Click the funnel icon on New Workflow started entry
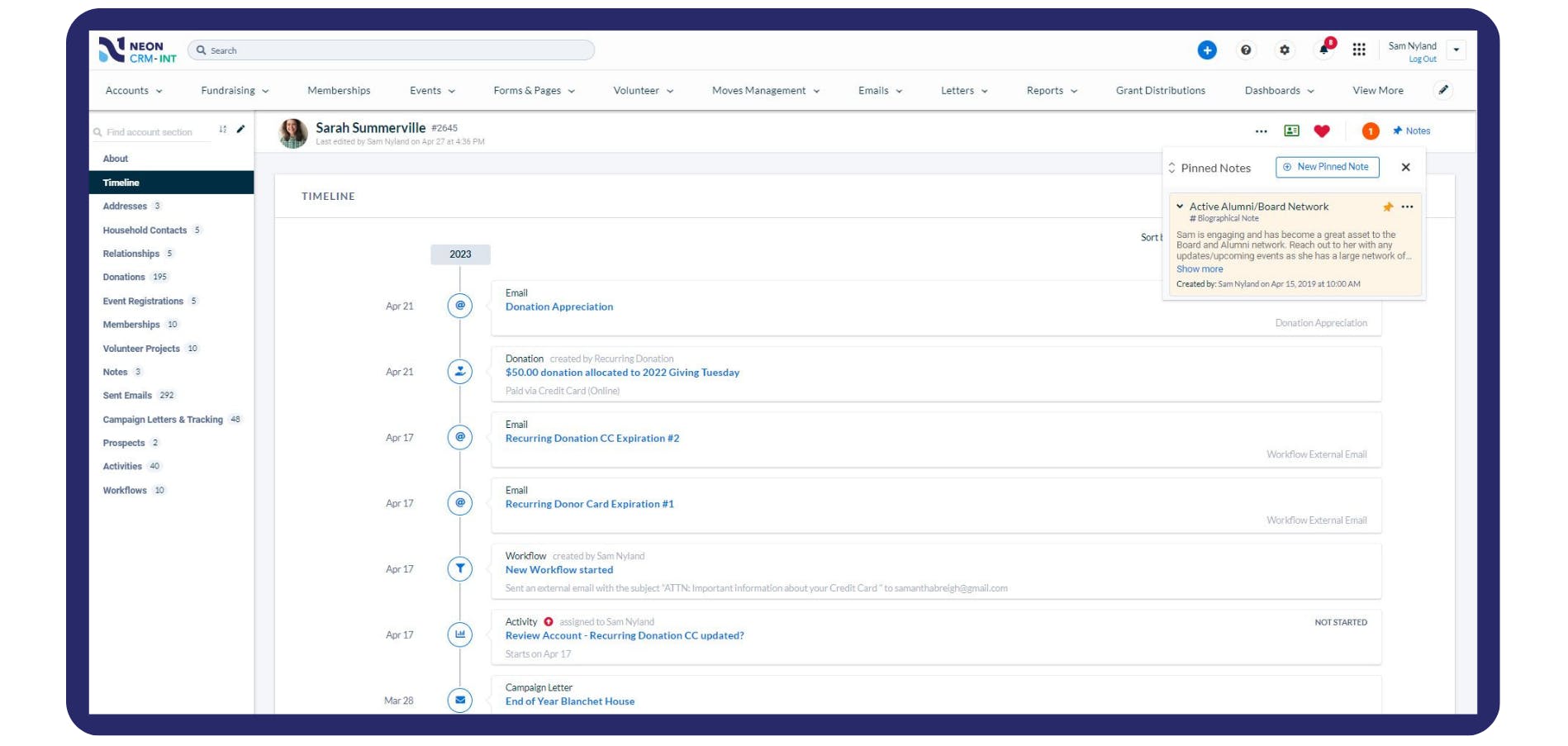 coord(459,568)
